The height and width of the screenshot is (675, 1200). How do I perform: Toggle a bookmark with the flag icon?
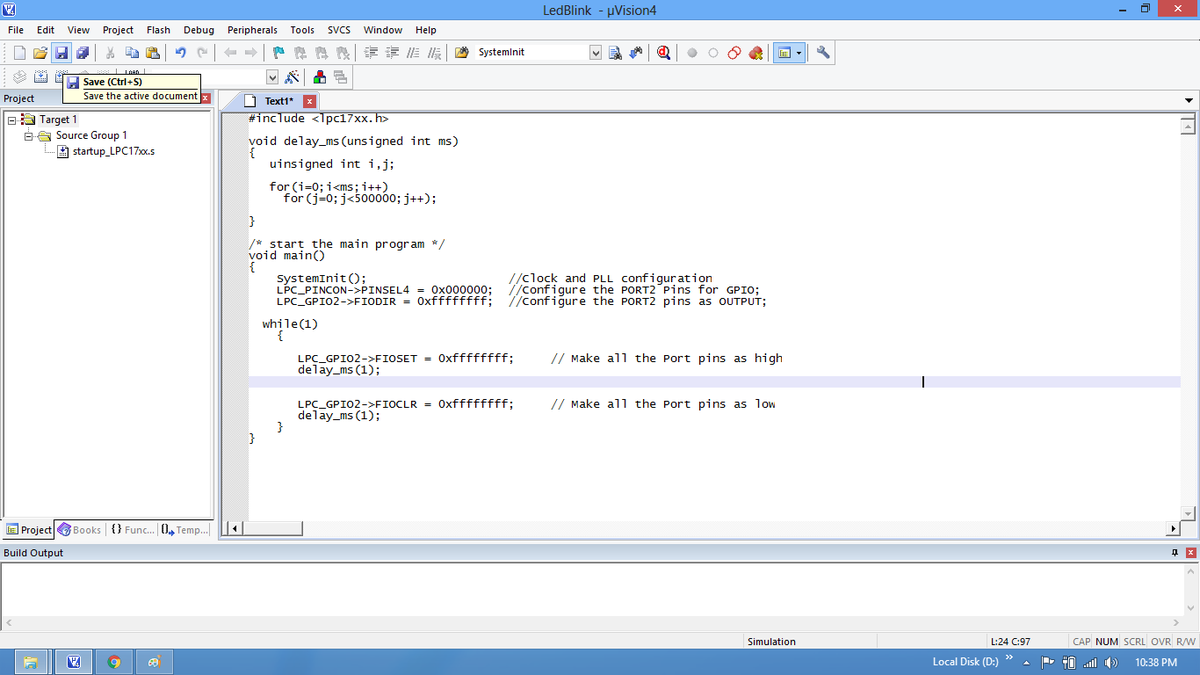pyautogui.click(x=279, y=52)
